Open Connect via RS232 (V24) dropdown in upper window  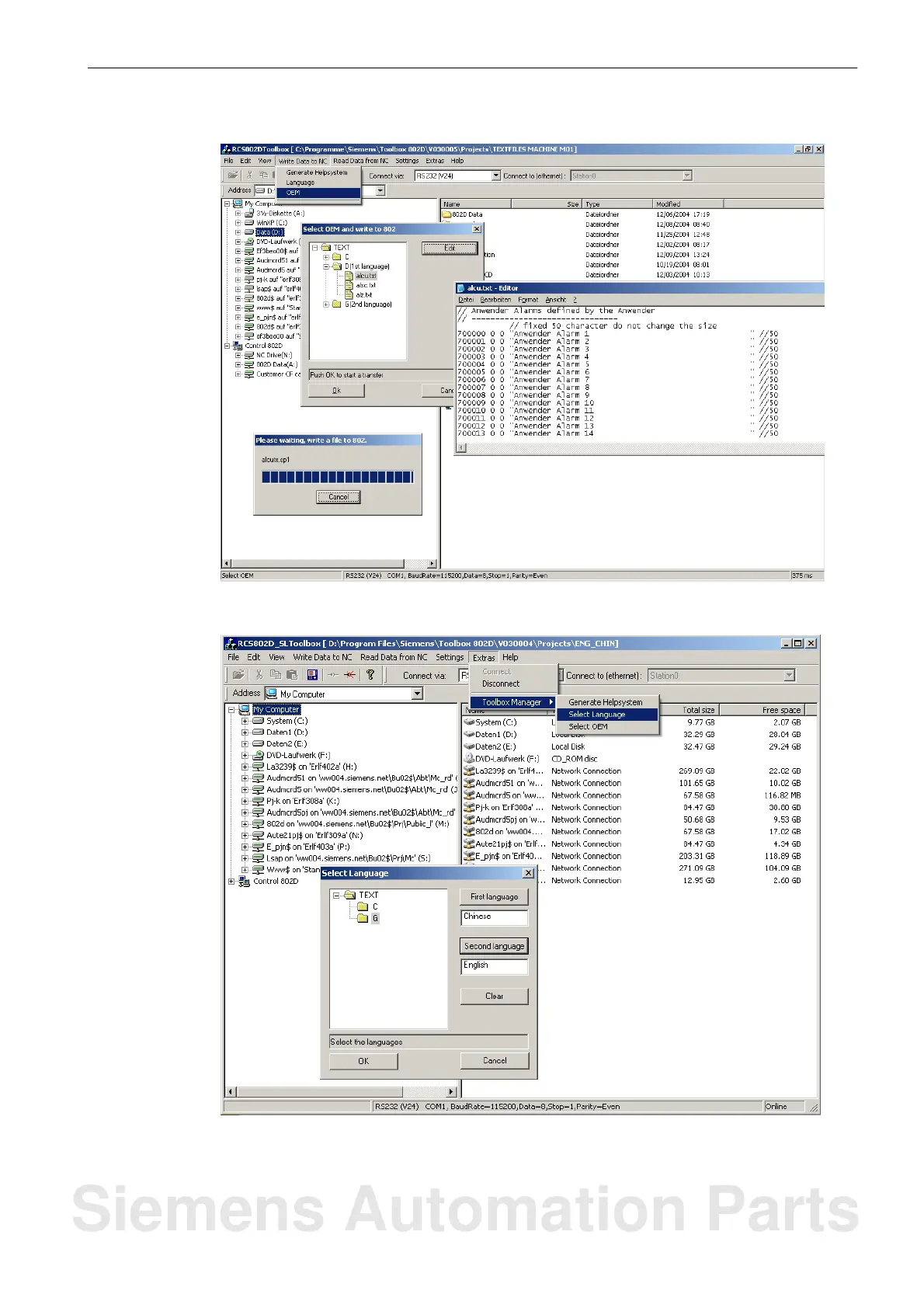pyautogui.click(x=497, y=176)
